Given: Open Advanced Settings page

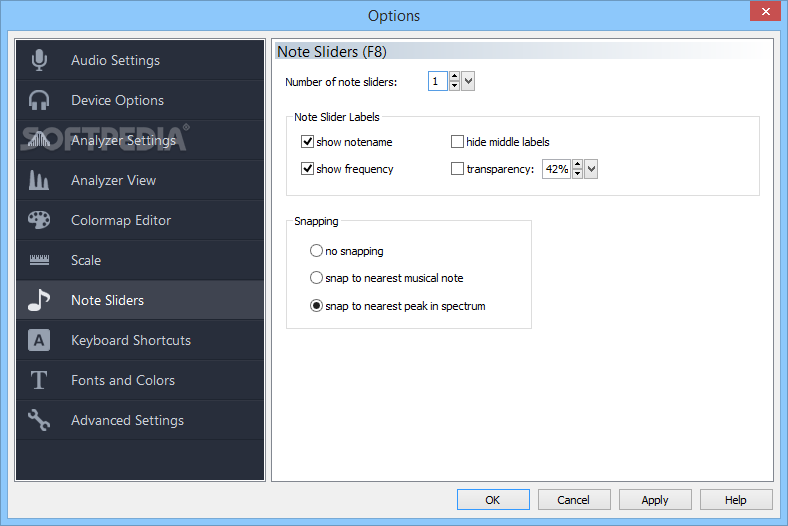Looking at the screenshot, I should [x=140, y=420].
